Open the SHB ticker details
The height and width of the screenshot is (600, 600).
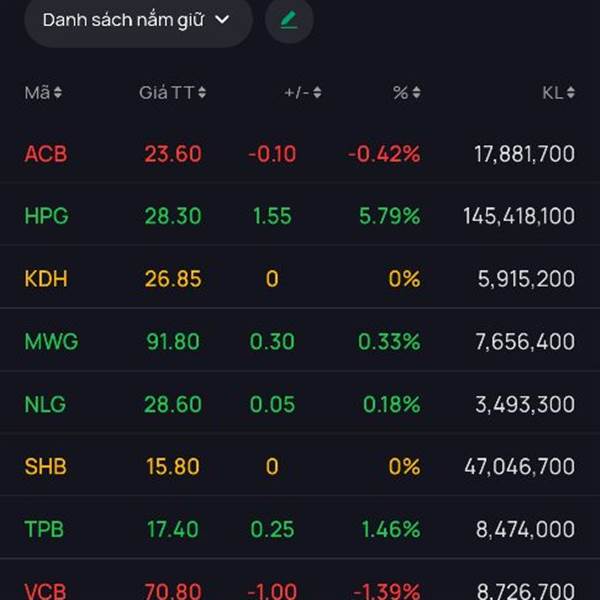pos(46,466)
